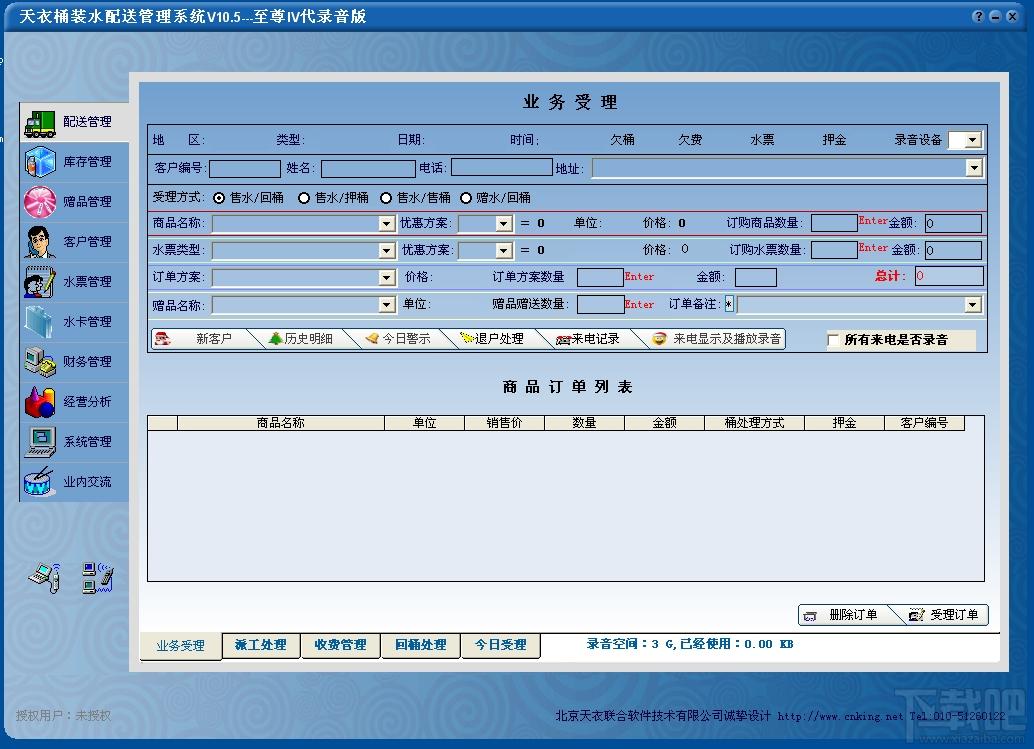
Task: Click the 姓名 input field
Action: [368, 169]
